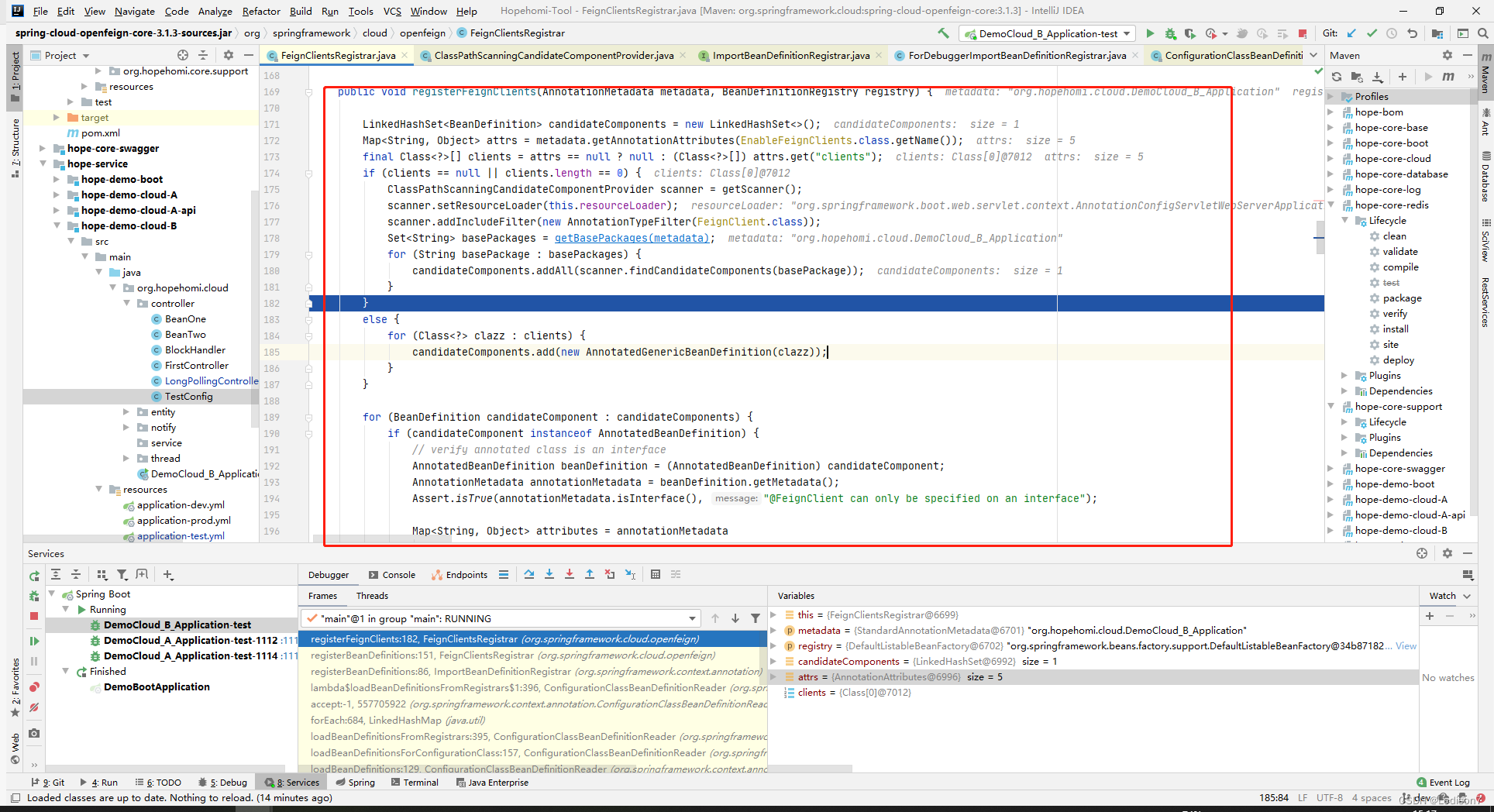
Task: Click Execute Maven Goal m icon
Action: click(1448, 77)
